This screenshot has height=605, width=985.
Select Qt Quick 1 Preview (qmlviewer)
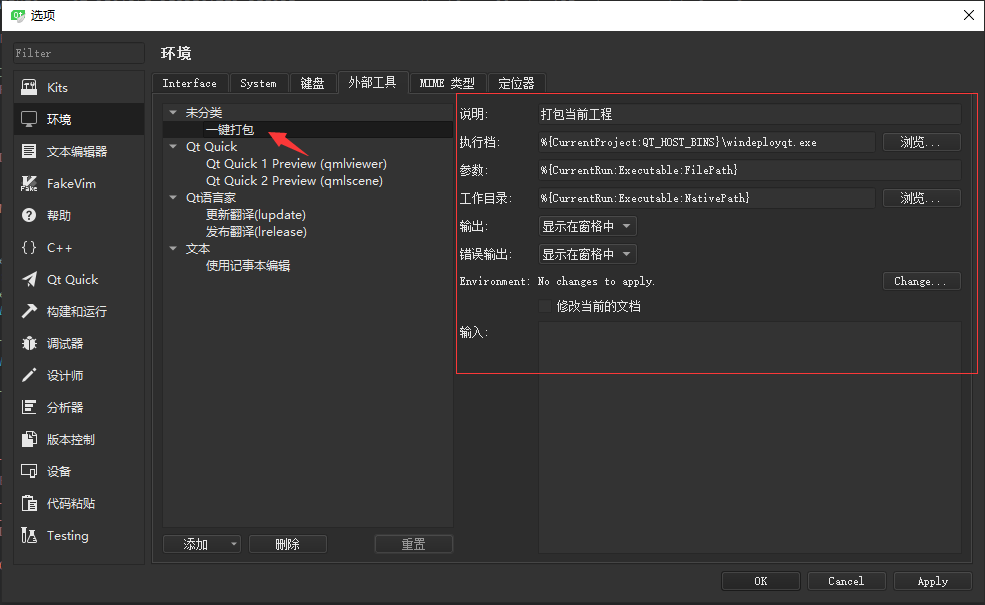(x=297, y=163)
